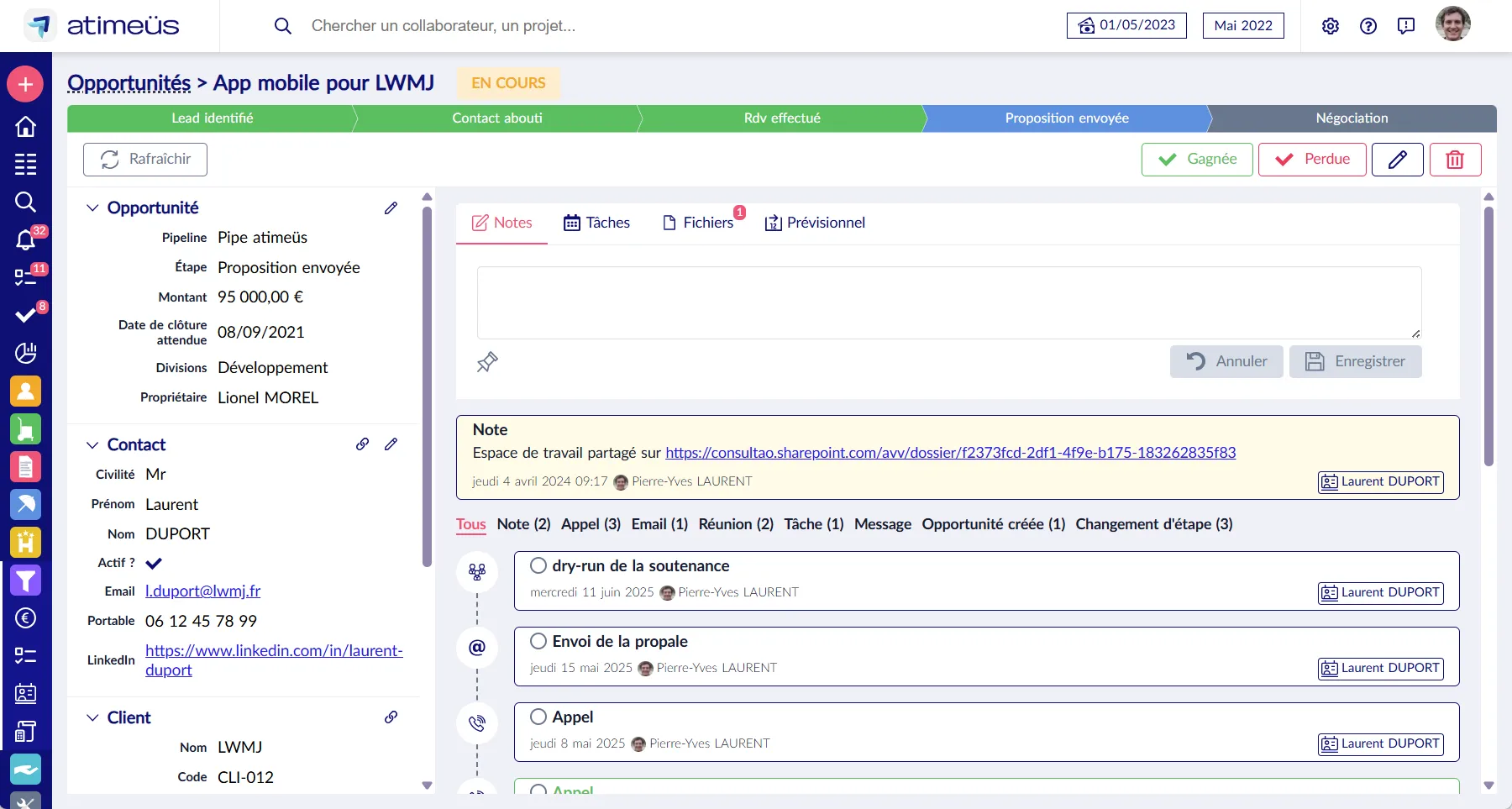This screenshot has height=809, width=1512.
Task: Mark opportunity as Gagnée
Action: pos(1197,160)
